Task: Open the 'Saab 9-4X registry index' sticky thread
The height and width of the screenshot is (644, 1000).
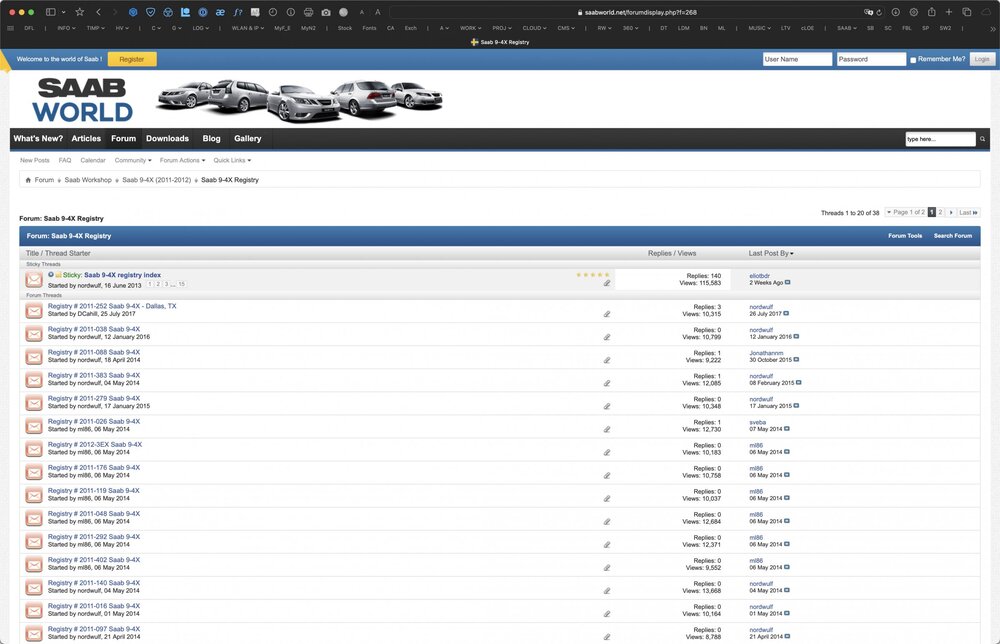Action: [122, 275]
